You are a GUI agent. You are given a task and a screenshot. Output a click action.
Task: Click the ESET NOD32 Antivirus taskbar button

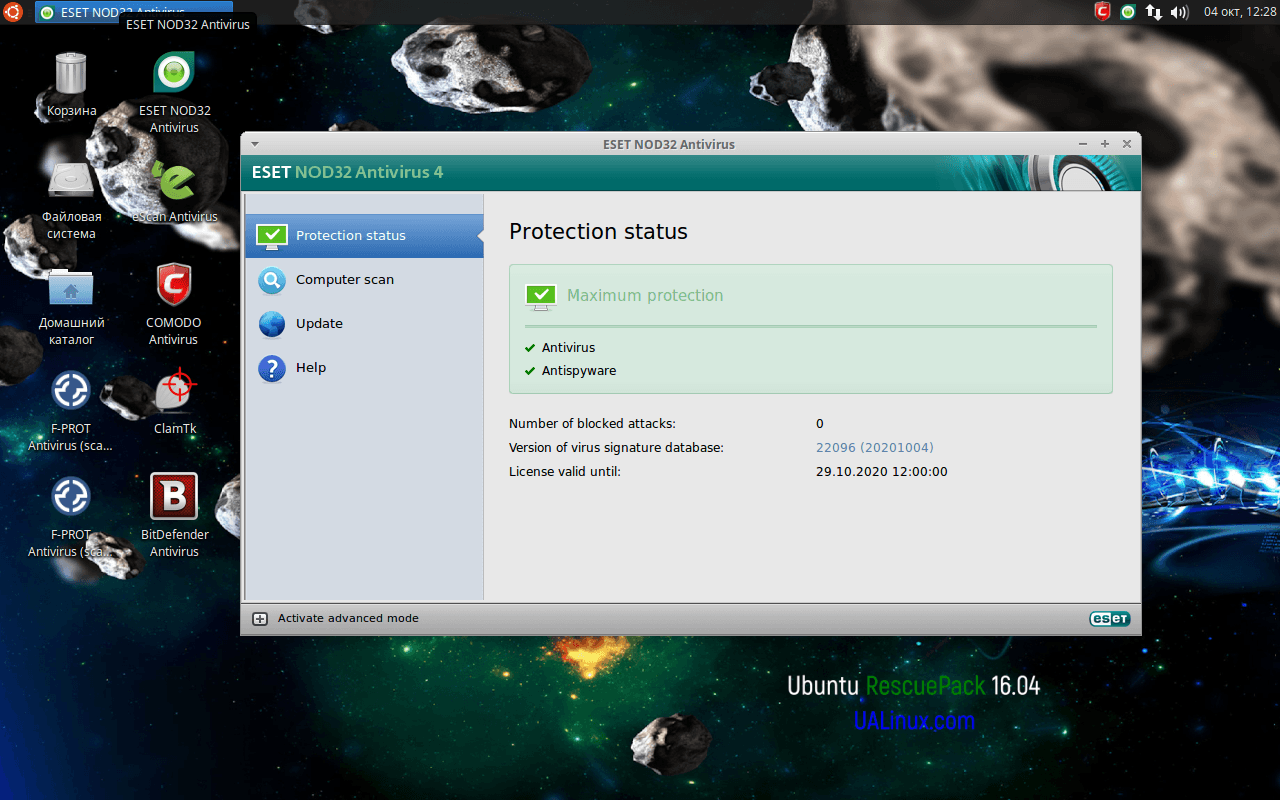pyautogui.click(x=133, y=12)
